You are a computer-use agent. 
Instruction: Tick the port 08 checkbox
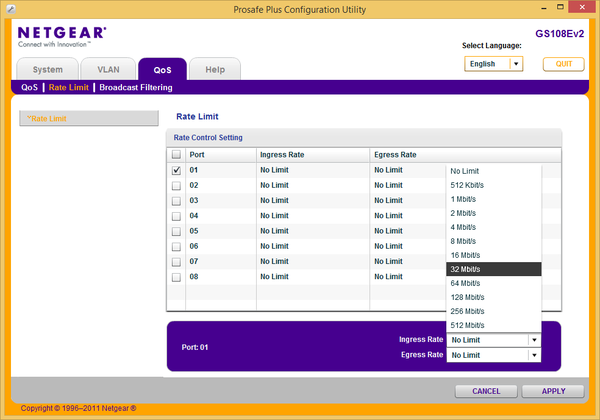coord(177,277)
